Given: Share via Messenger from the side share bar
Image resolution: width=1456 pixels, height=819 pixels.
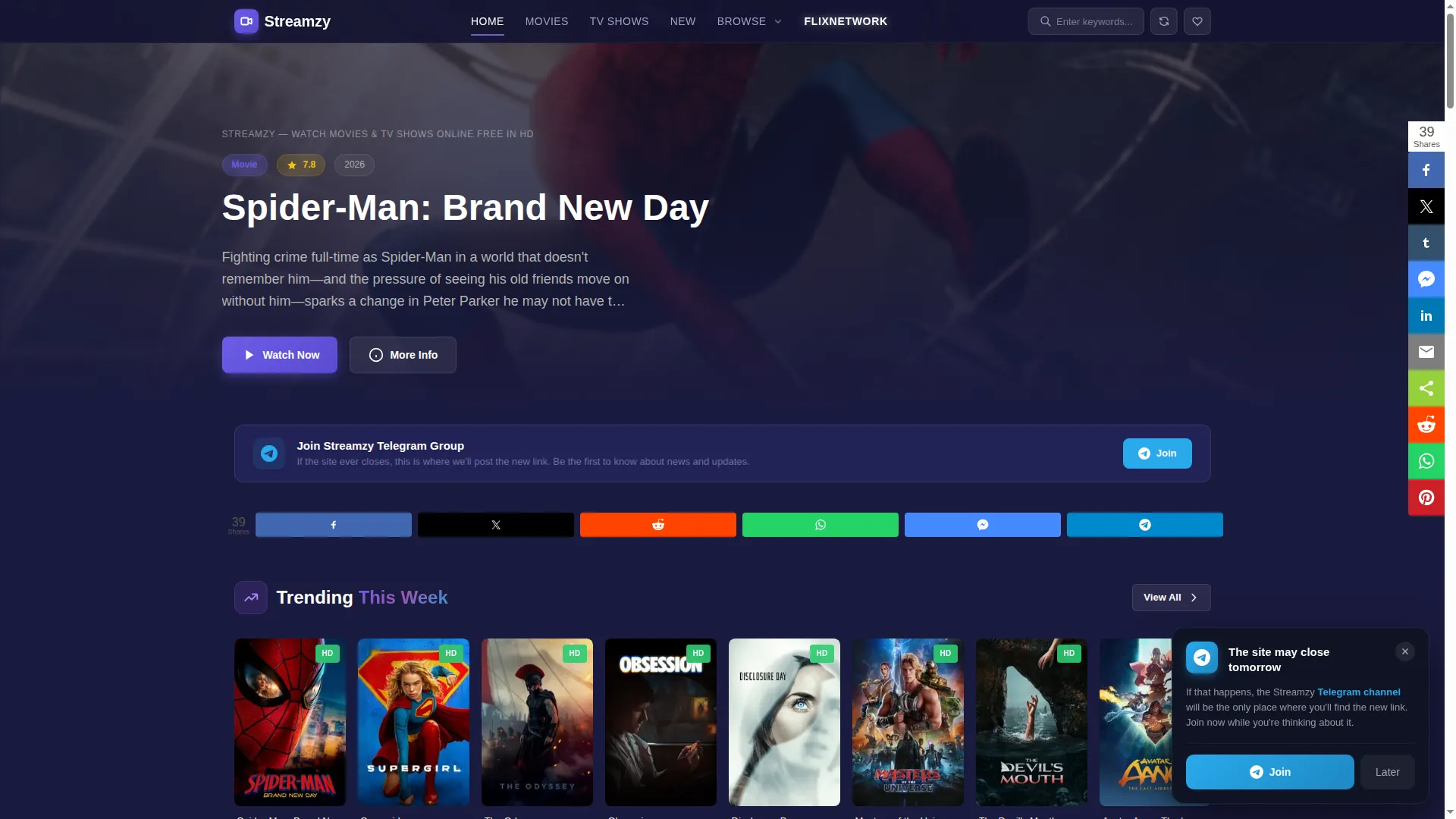Looking at the screenshot, I should pyautogui.click(x=1426, y=279).
